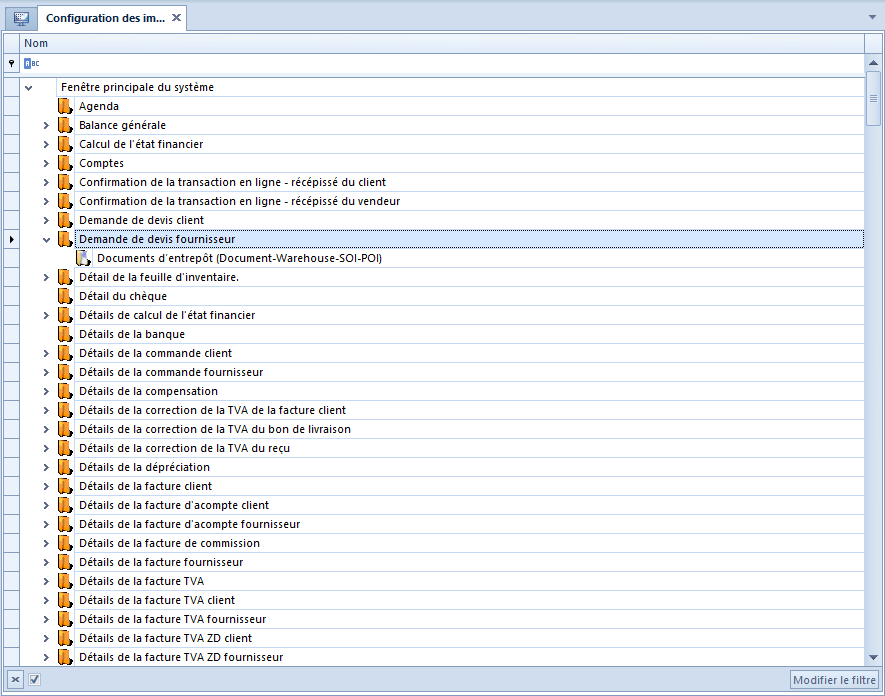
Task: Expand the Comptes node
Action: (46, 163)
